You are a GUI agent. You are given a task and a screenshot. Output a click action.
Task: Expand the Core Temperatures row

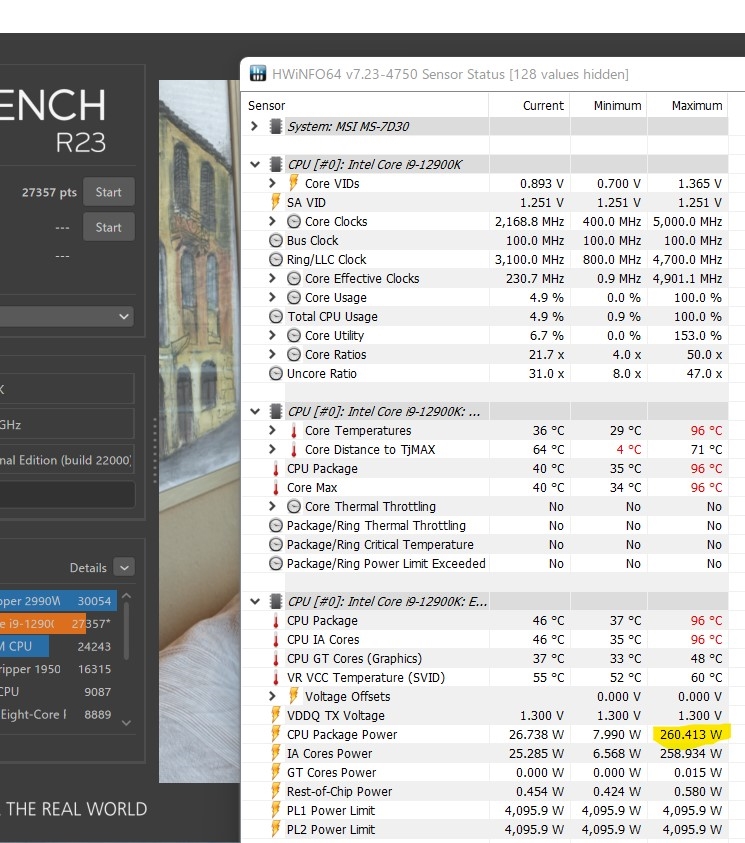tap(273, 431)
